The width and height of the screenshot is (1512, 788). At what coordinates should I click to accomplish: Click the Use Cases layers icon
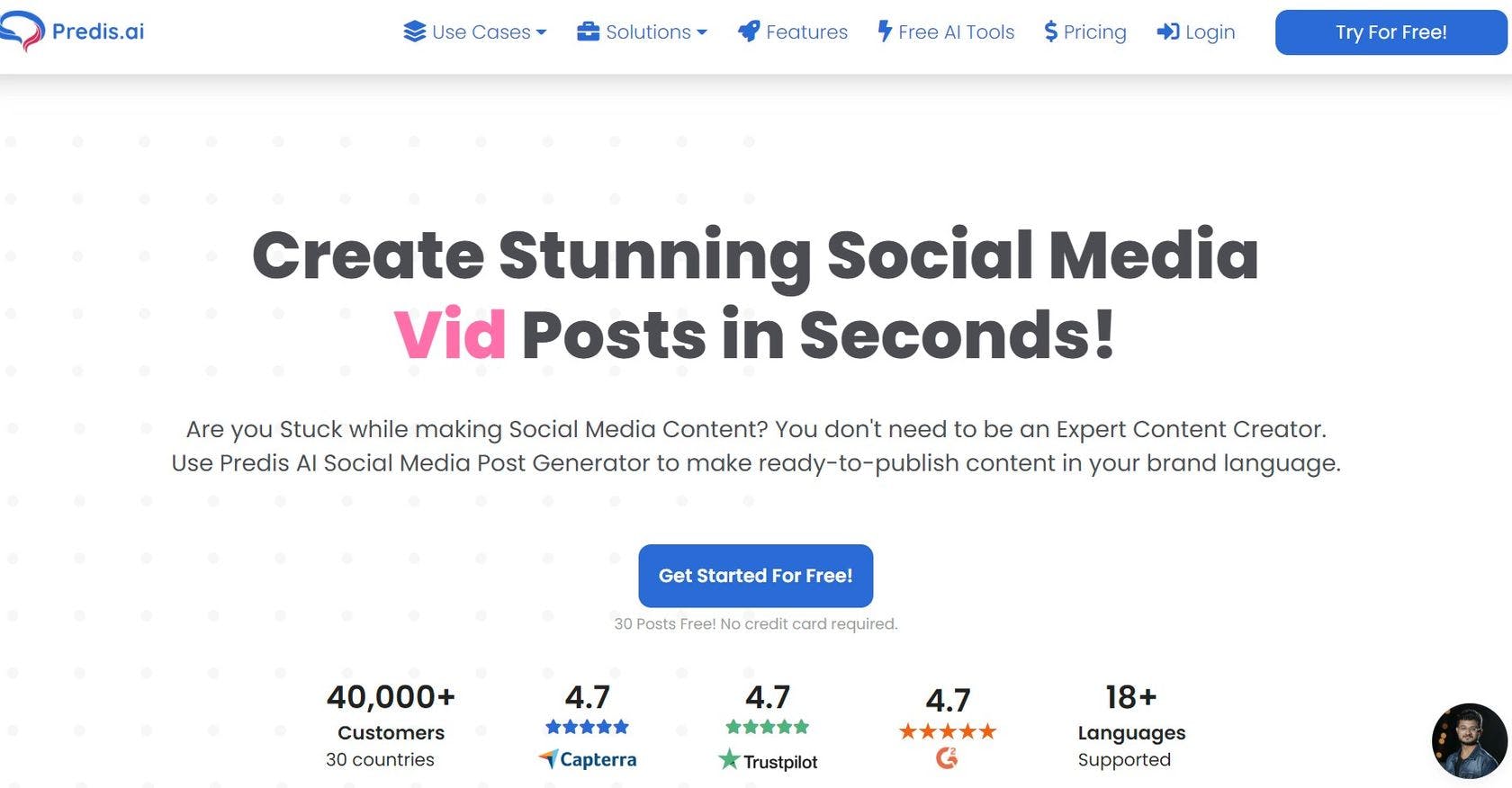414,32
